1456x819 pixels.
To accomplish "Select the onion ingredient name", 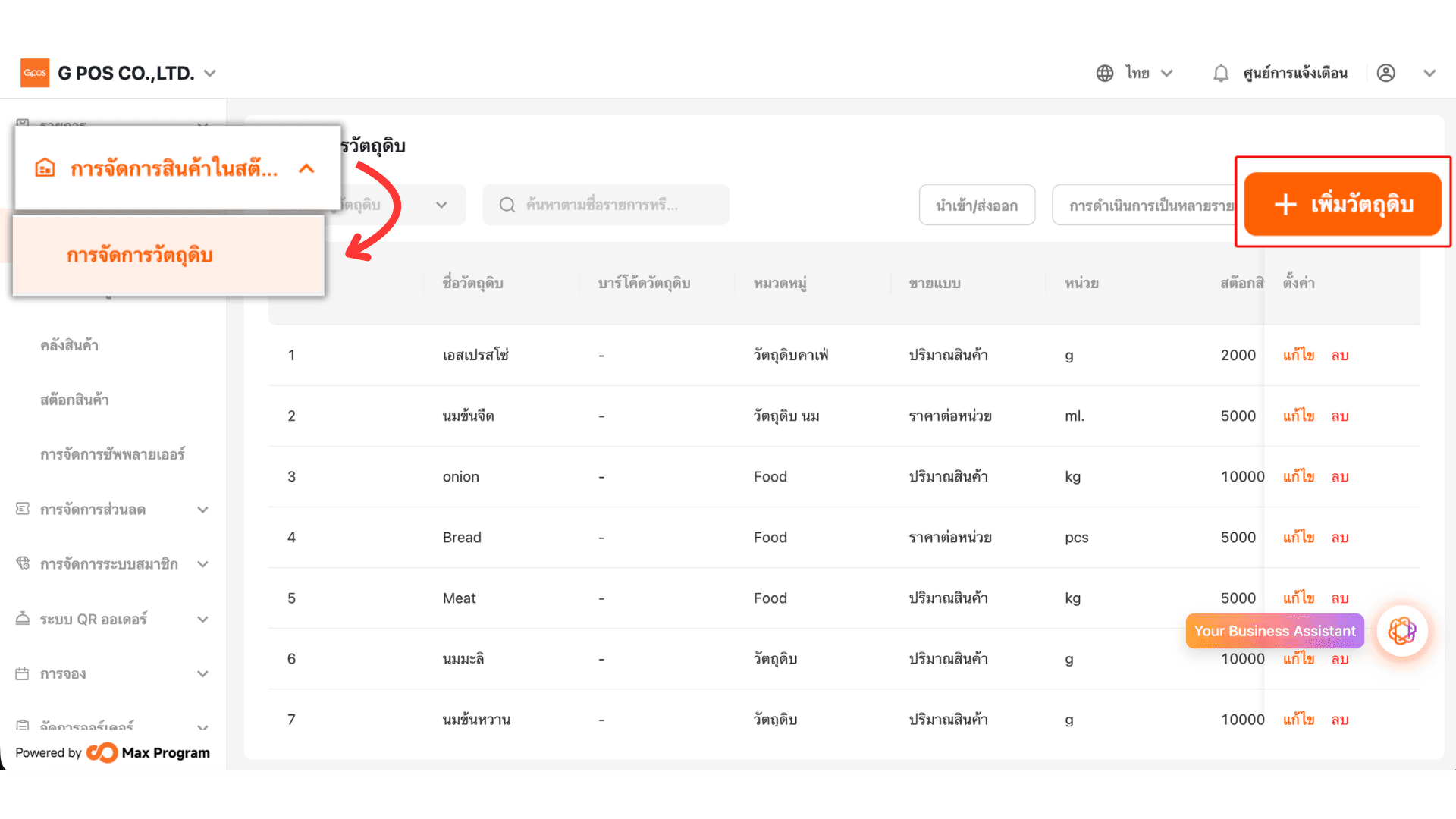I will 461,476.
